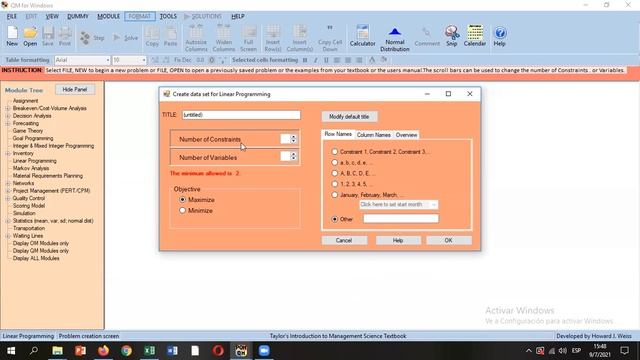Click the Modify default title button
The width and height of the screenshot is (640, 360).
tap(349, 117)
